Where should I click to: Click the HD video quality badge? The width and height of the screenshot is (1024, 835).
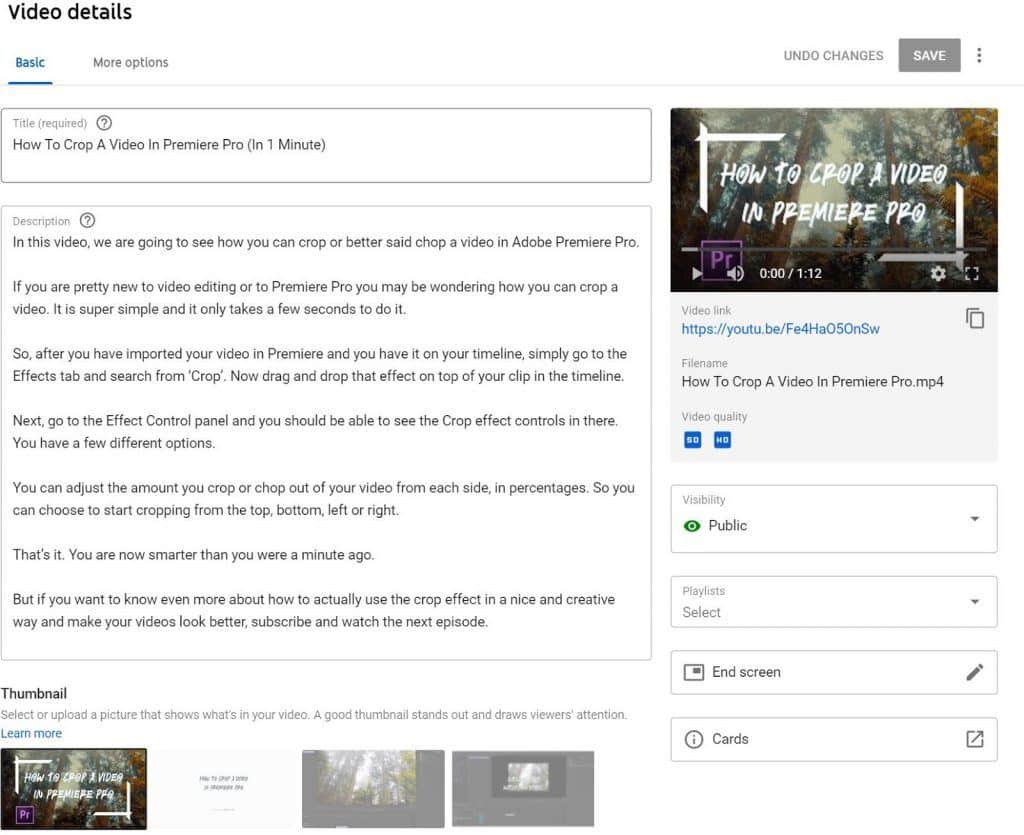[x=722, y=440]
